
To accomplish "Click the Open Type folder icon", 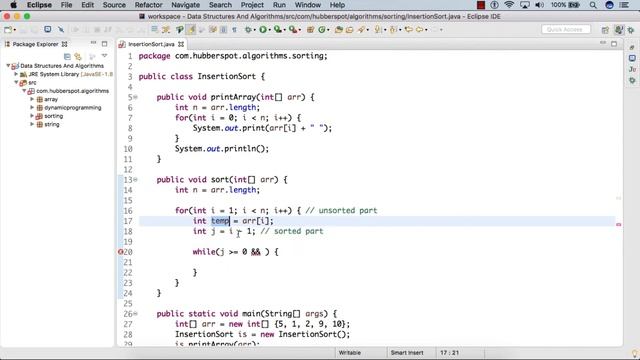I will [x=338, y=29].
